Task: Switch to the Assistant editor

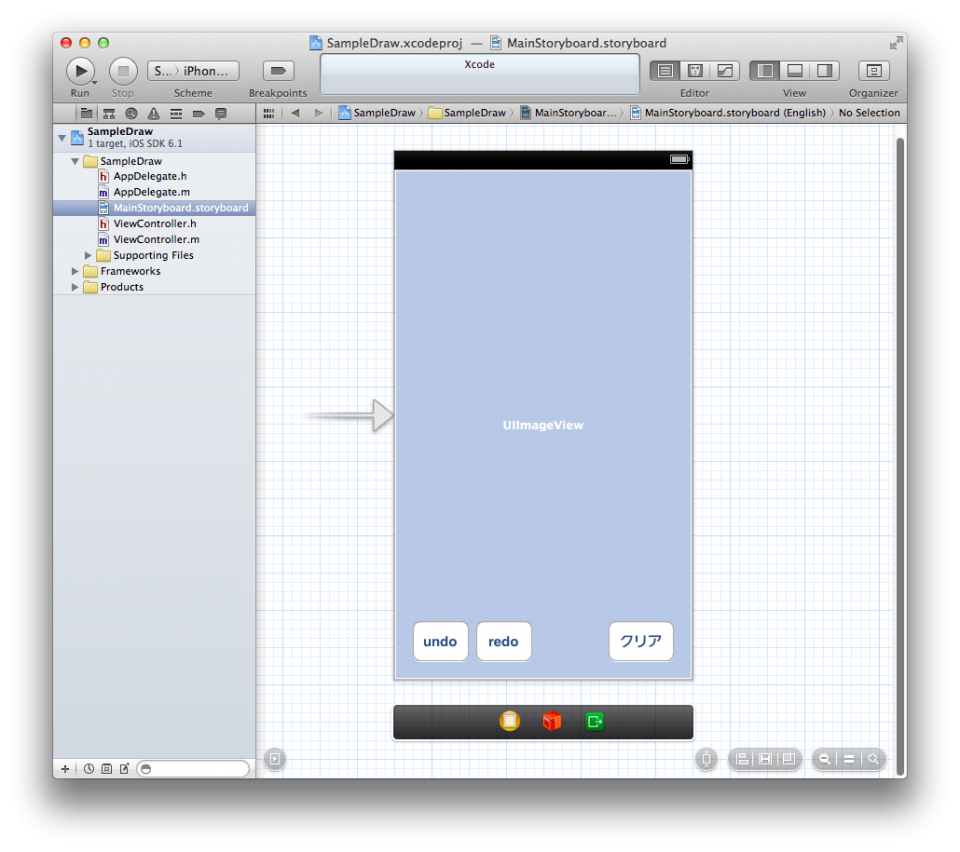Action: pyautogui.click(x=695, y=71)
